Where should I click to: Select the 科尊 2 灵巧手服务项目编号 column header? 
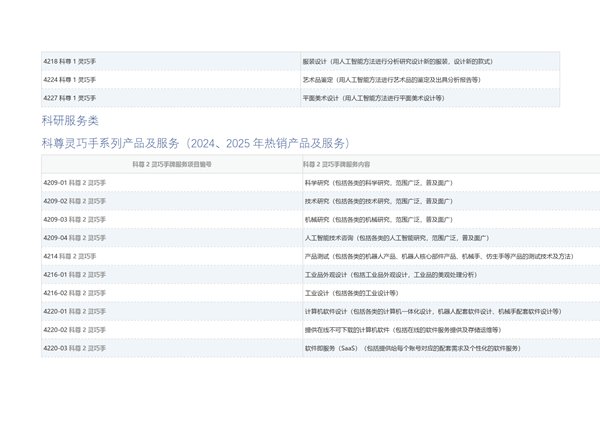[171, 164]
